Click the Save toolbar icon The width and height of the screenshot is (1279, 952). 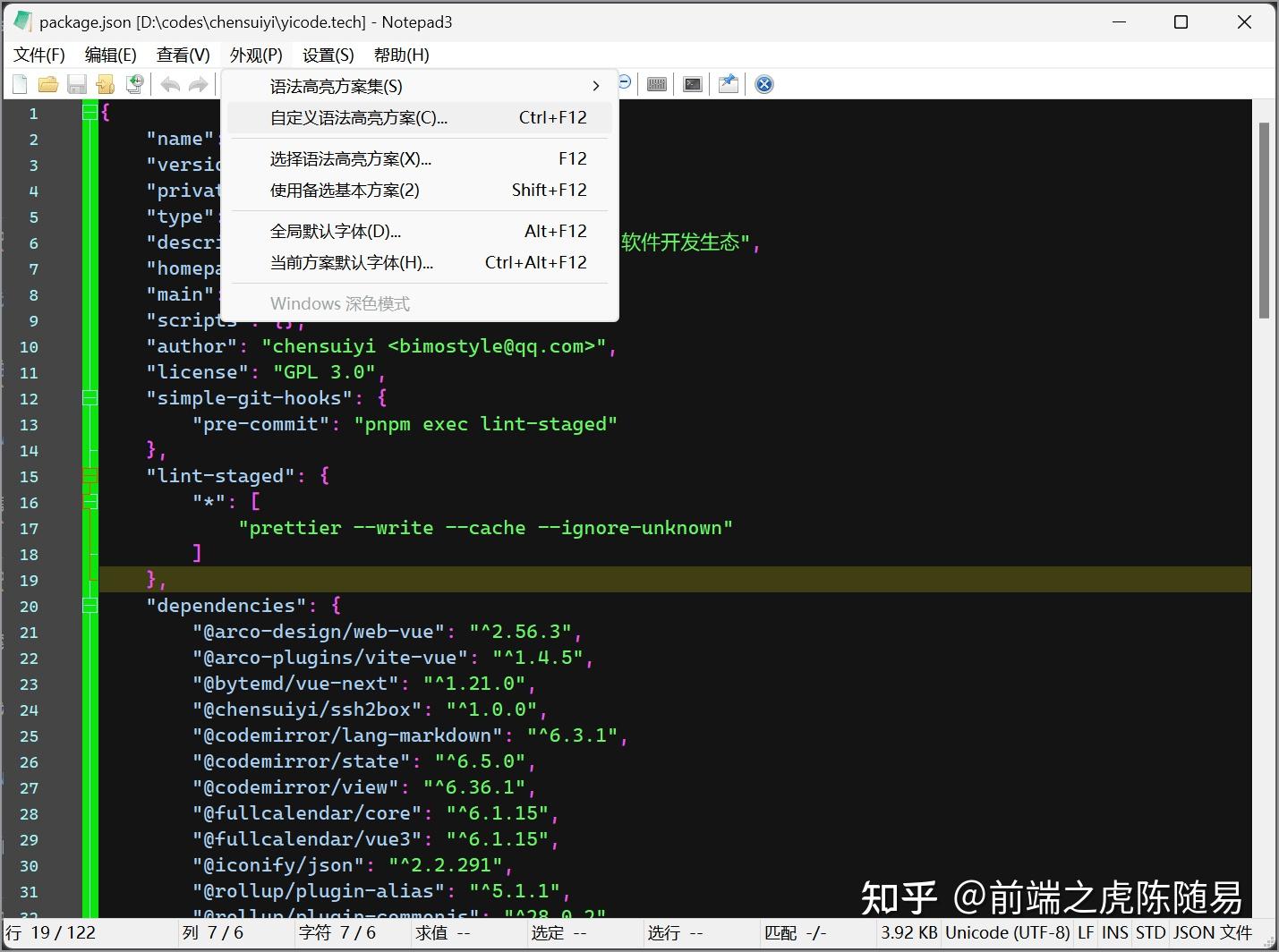[78, 84]
